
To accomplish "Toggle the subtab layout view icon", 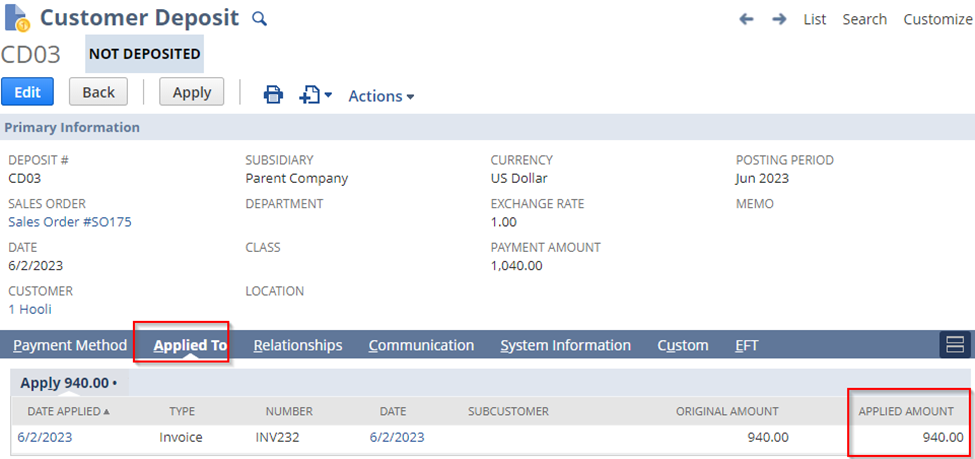I will (954, 345).
